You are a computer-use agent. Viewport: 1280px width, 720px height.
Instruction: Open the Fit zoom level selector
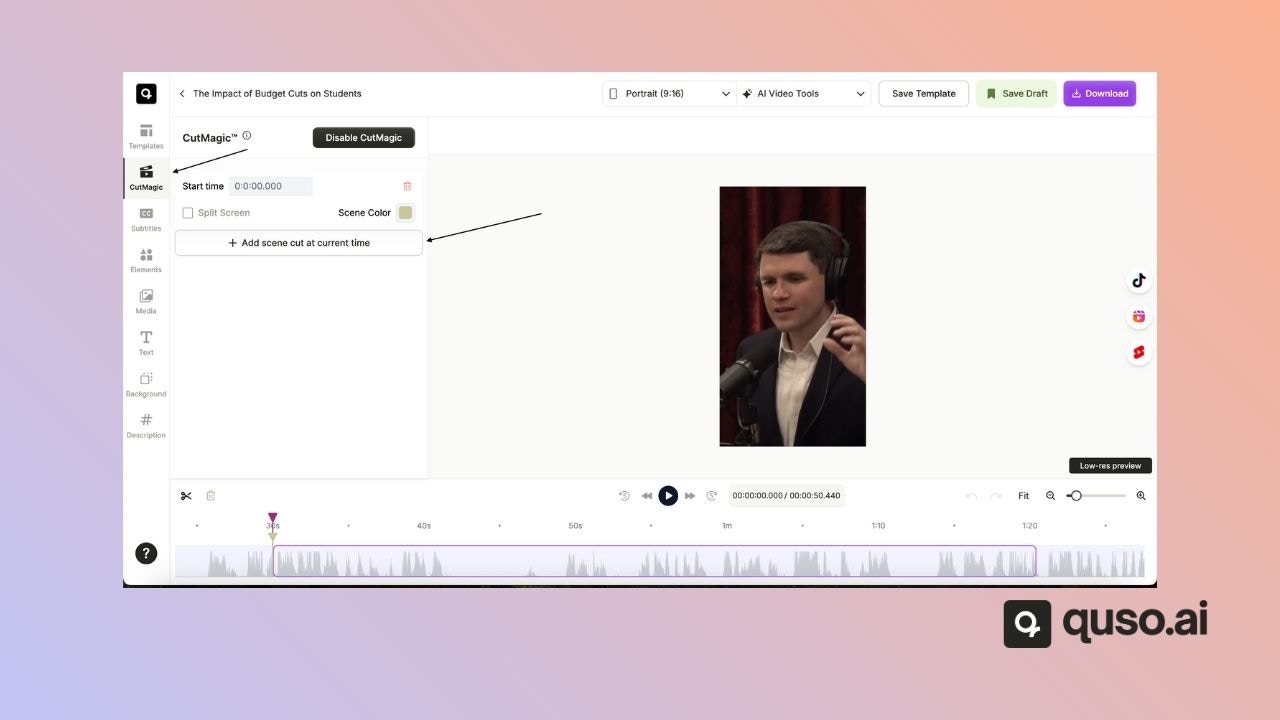tap(1023, 495)
